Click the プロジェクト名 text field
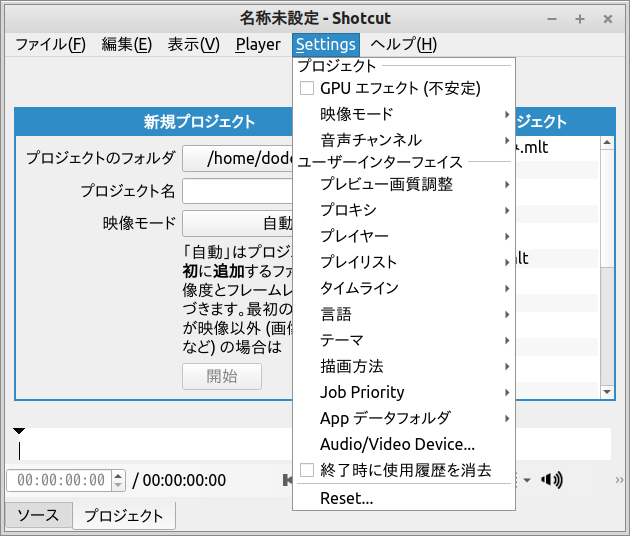Image resolution: width=630 pixels, height=536 pixels. pyautogui.click(x=238, y=190)
